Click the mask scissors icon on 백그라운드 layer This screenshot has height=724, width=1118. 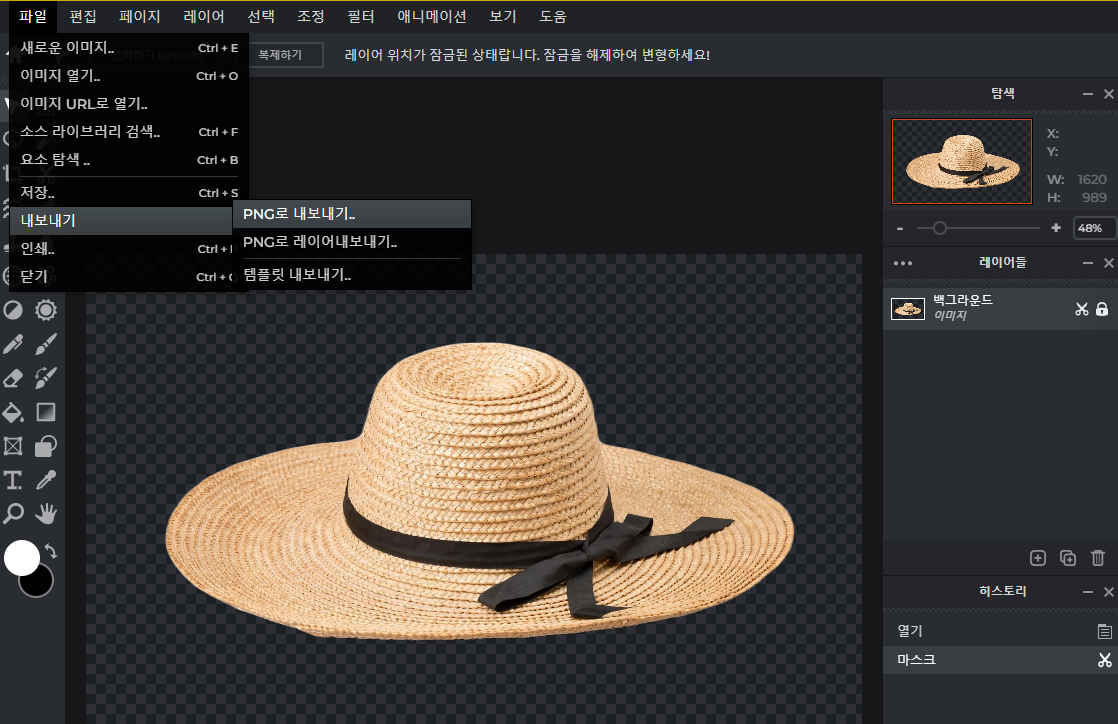click(x=1082, y=309)
